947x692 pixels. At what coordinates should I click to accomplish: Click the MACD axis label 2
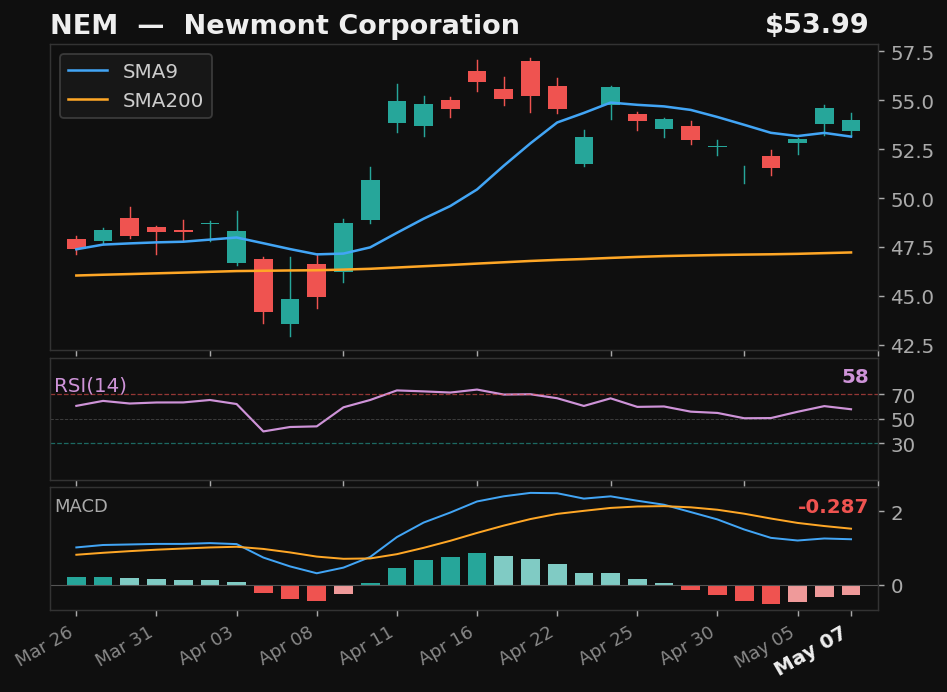[x=897, y=513]
